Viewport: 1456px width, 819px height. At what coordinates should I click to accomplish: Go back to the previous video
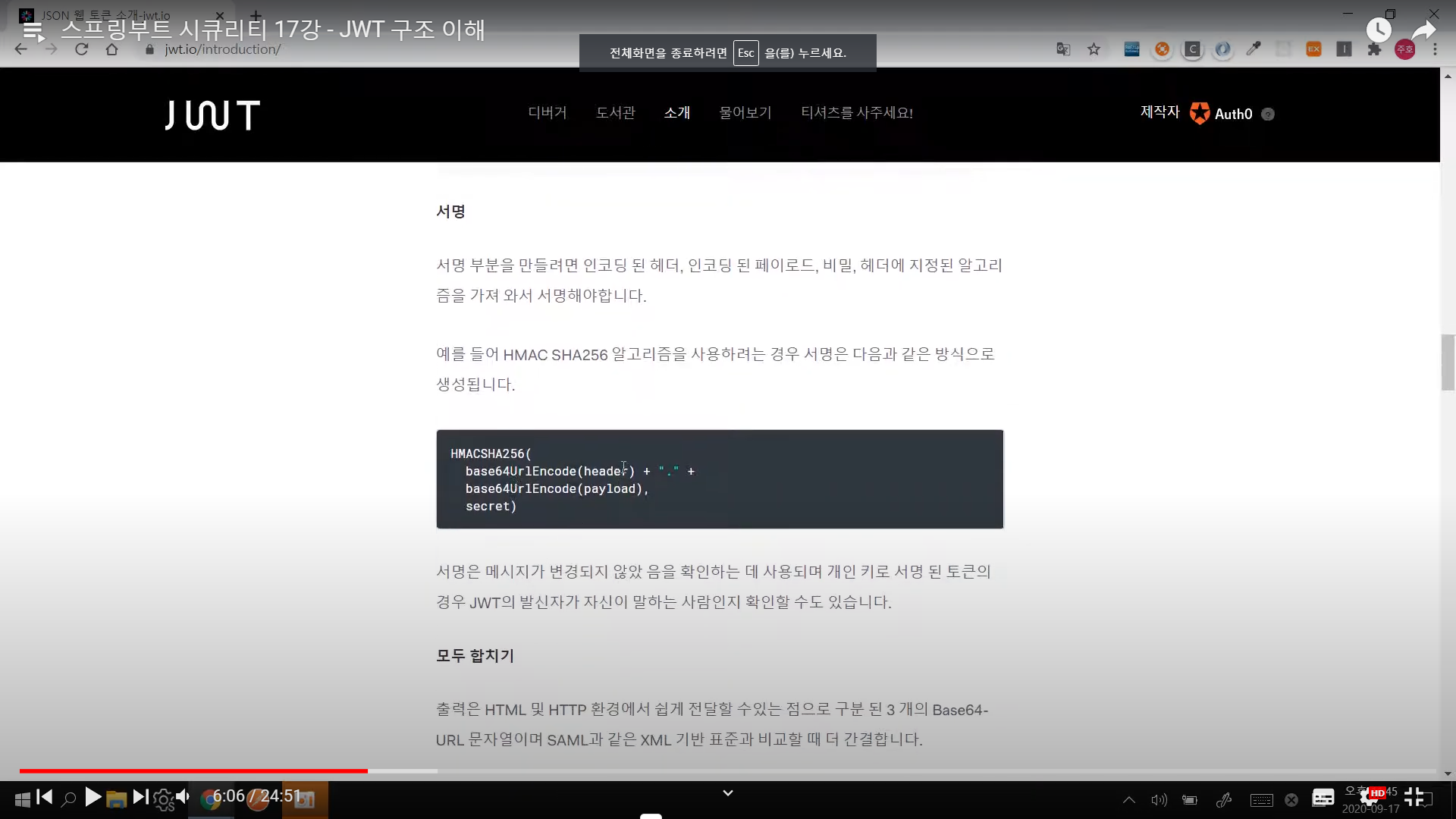[x=45, y=797]
